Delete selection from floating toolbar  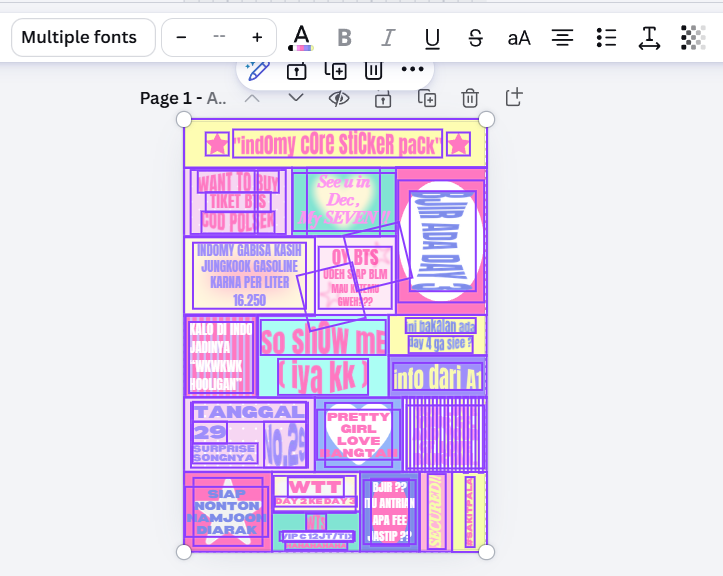(373, 71)
